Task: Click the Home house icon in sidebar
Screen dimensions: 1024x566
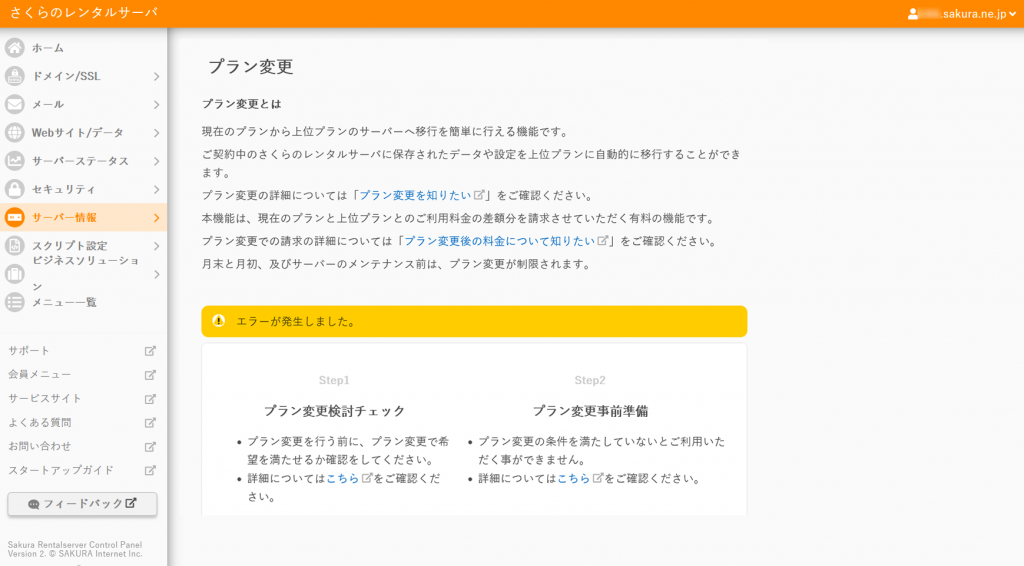Action: [15, 48]
